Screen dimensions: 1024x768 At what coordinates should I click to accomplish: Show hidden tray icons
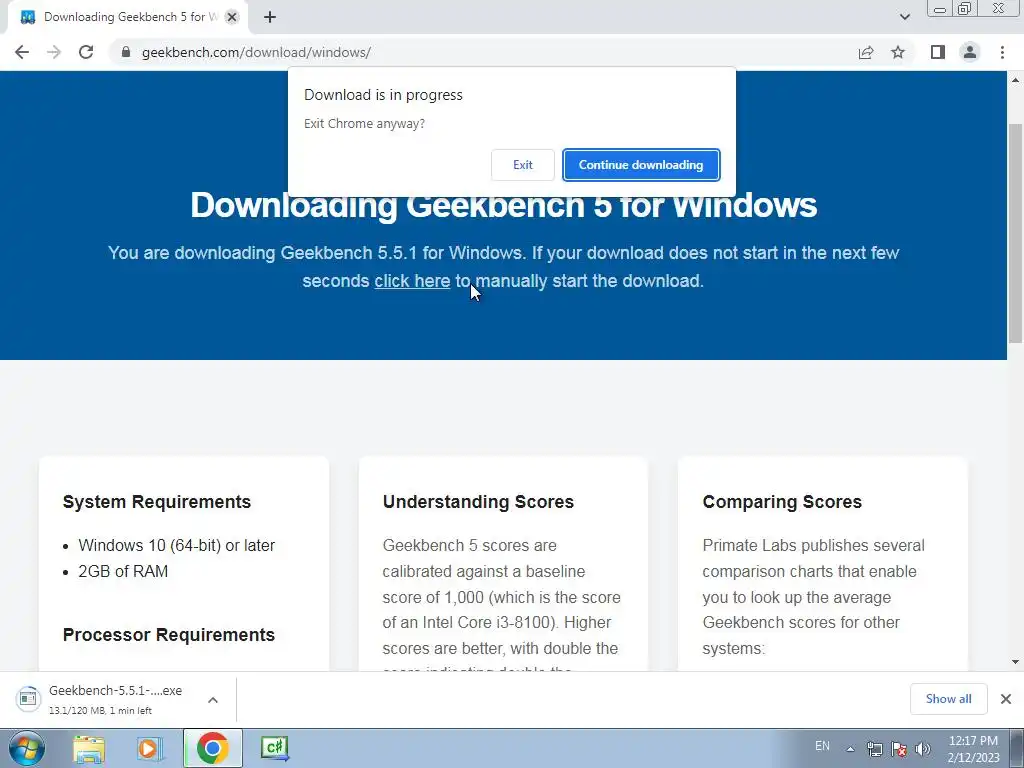tap(850, 749)
